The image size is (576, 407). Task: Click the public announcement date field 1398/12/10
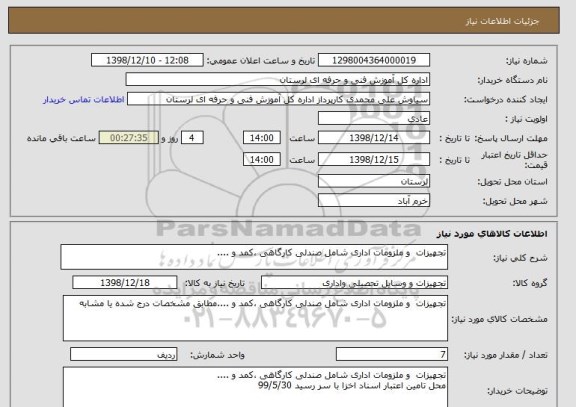(147, 60)
